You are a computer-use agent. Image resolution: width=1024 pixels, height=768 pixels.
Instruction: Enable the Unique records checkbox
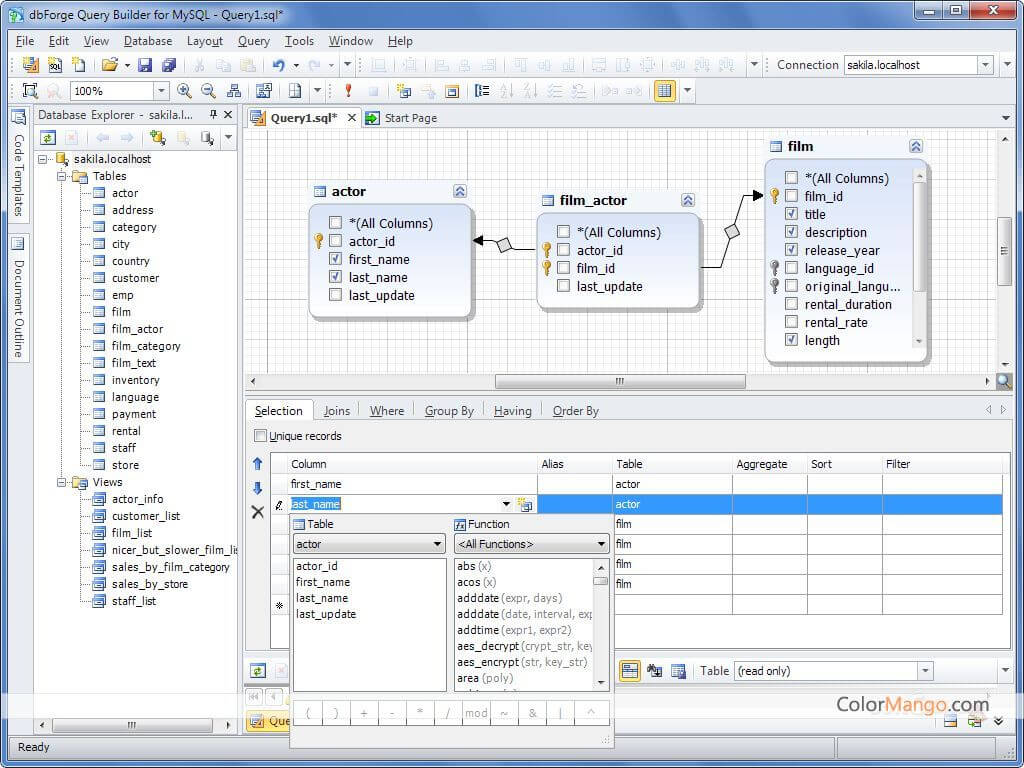(x=261, y=436)
